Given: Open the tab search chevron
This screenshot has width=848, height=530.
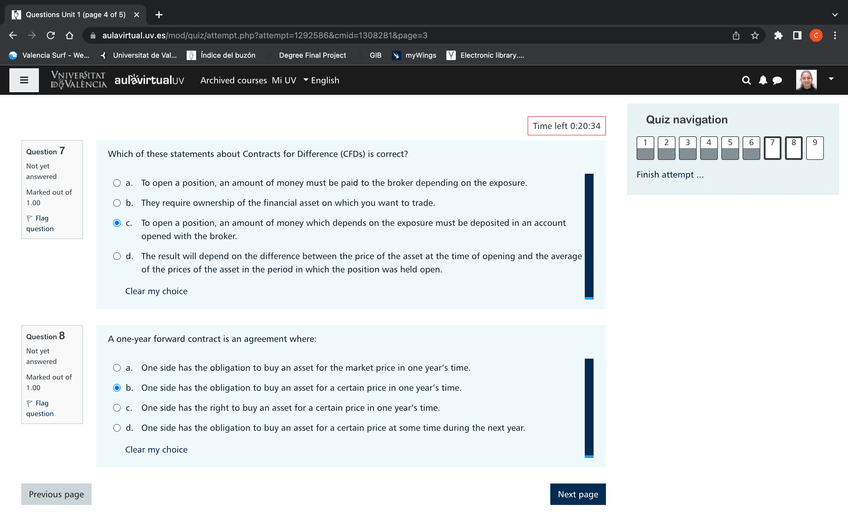Looking at the screenshot, I should point(834,14).
